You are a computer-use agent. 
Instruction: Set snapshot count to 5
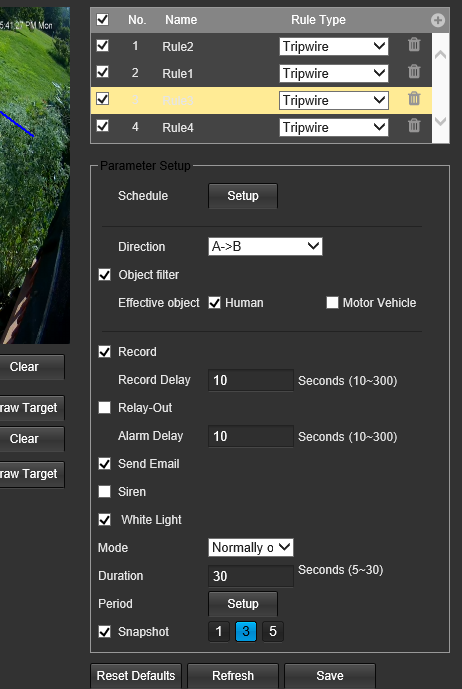click(x=273, y=631)
